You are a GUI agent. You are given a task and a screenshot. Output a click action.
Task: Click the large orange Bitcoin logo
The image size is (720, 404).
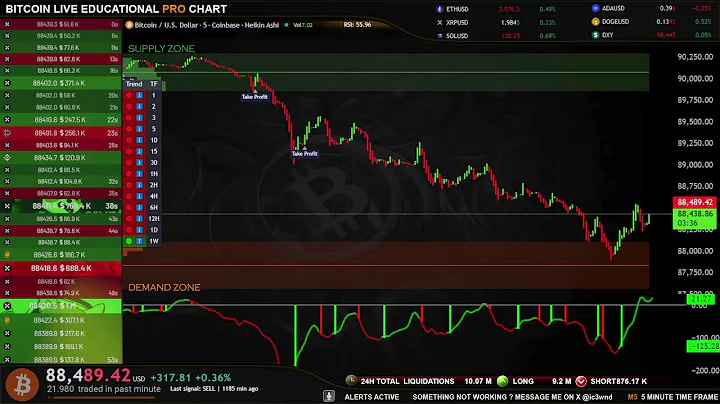22,385
